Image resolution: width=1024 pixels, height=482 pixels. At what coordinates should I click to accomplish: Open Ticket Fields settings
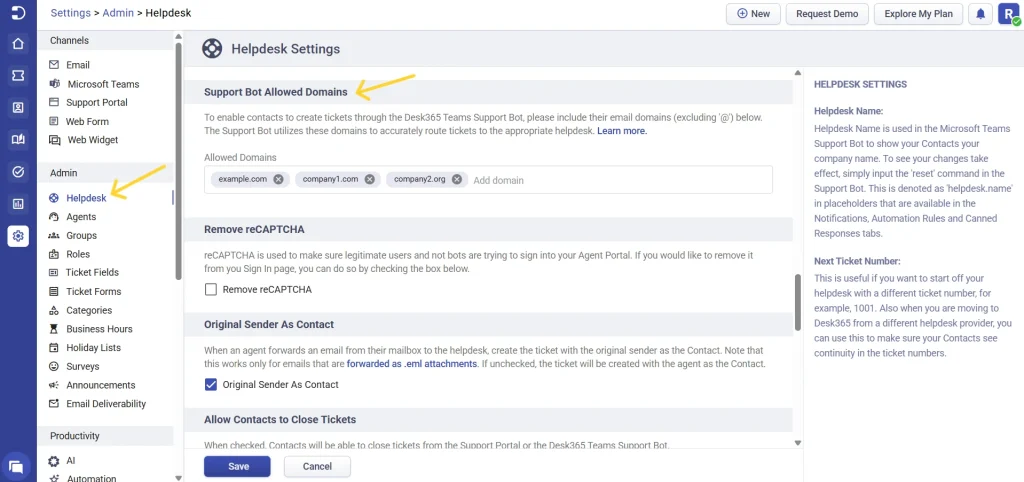coord(92,272)
